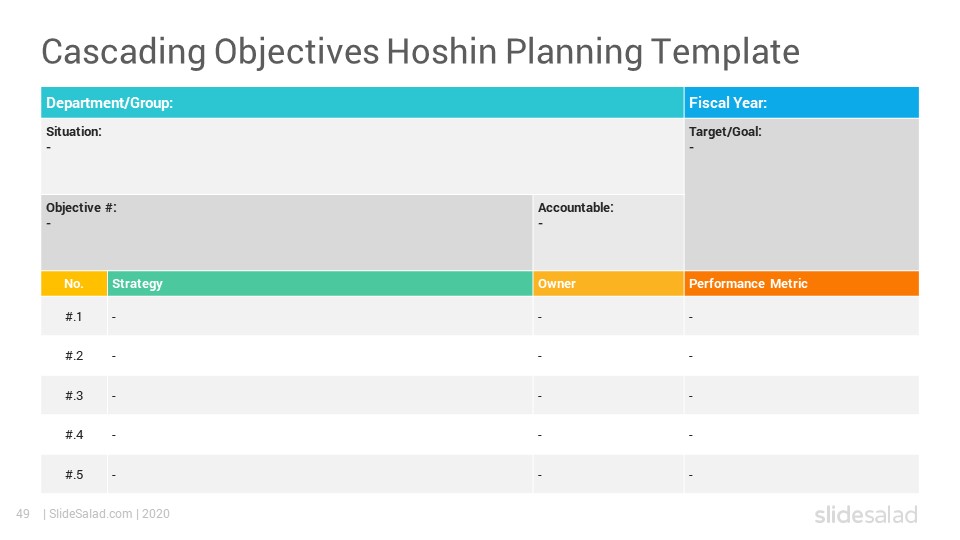The image size is (960, 540).
Task: Click the Target/Goal text cell
Action: [801, 194]
